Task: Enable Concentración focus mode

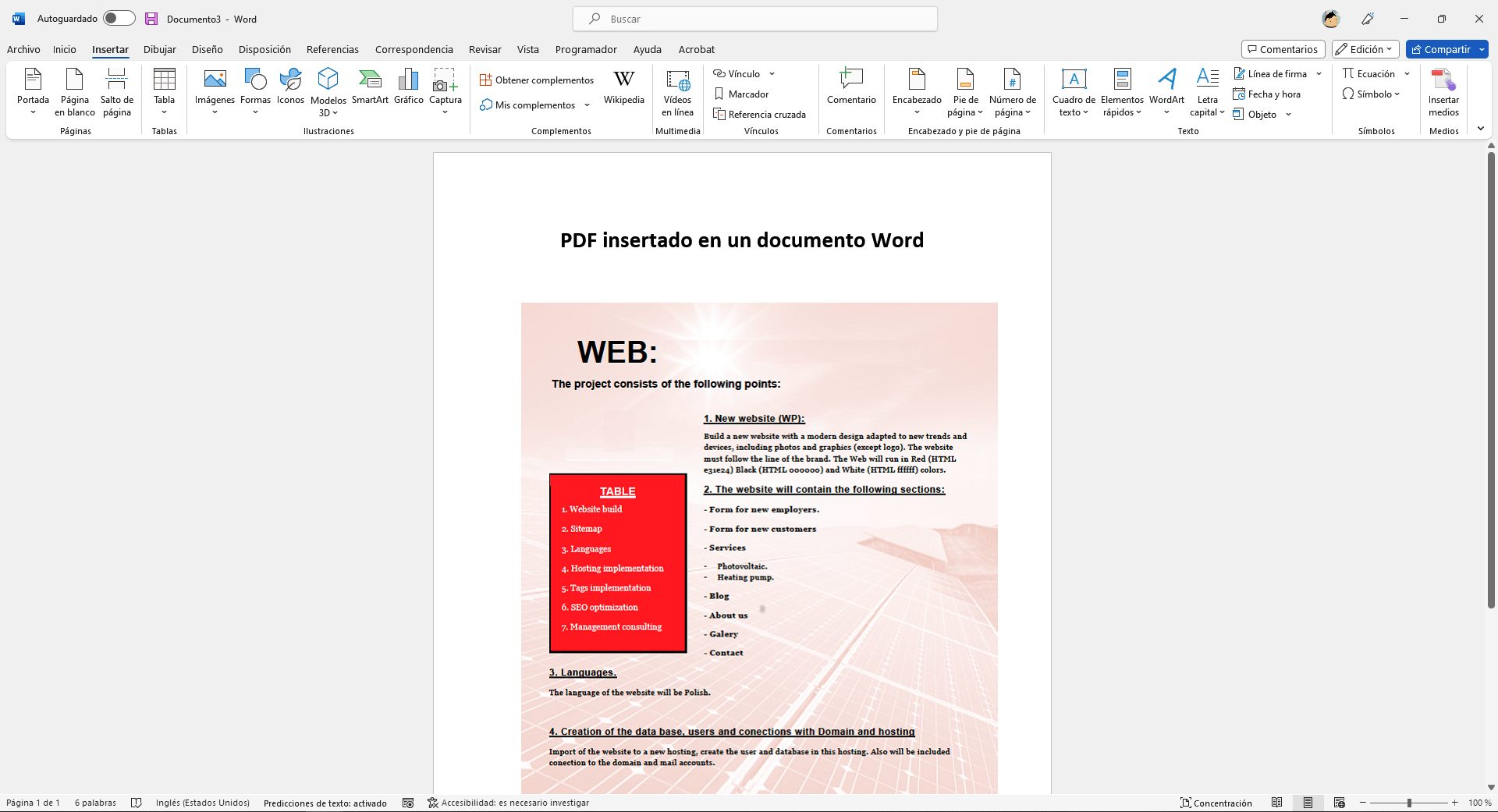Action: 1216,803
